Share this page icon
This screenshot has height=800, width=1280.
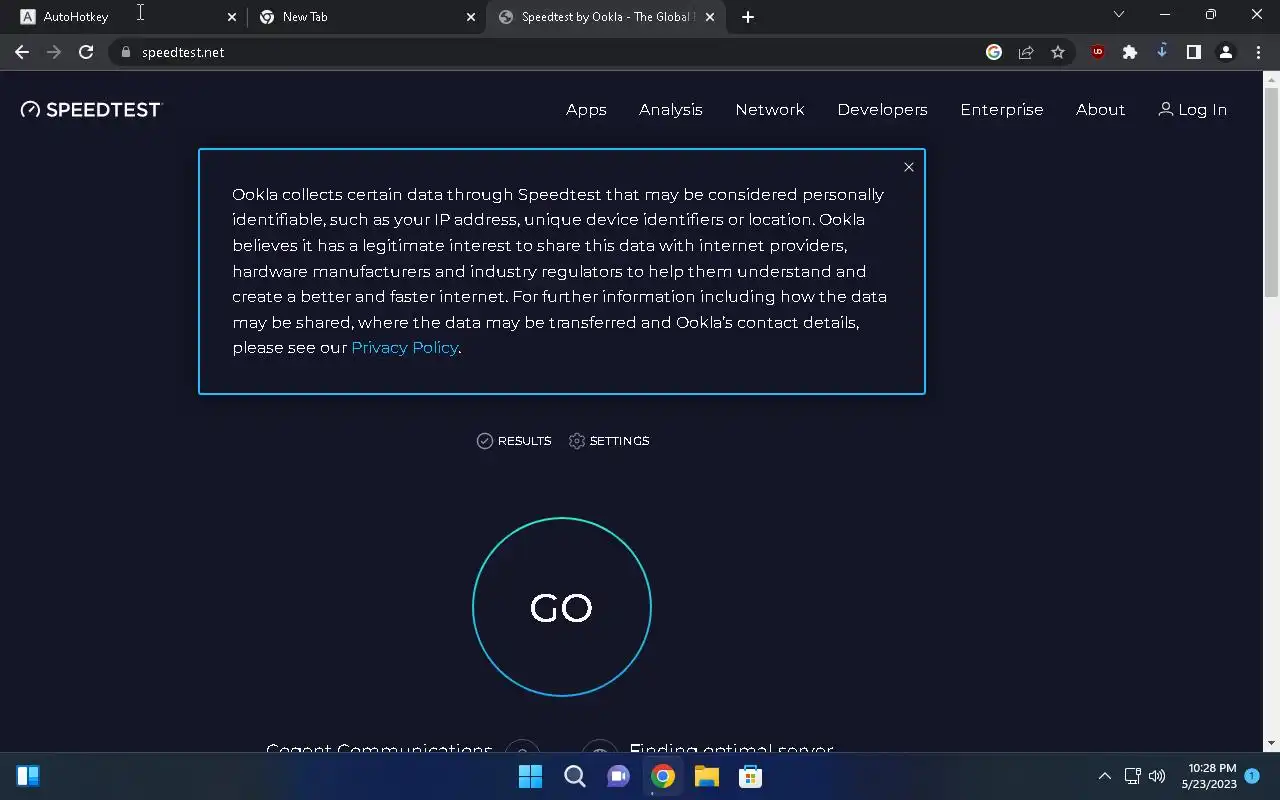coord(1026,52)
